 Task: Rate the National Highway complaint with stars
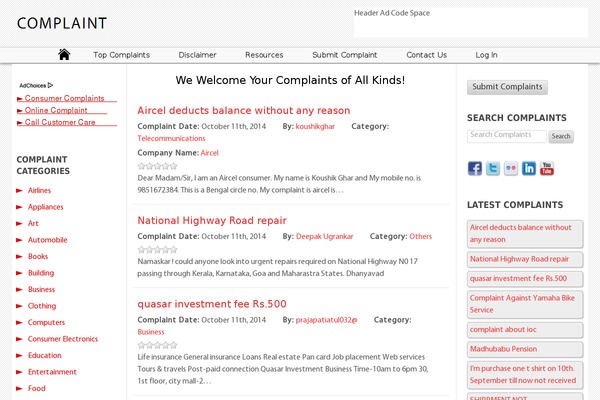pyautogui.click(x=157, y=250)
